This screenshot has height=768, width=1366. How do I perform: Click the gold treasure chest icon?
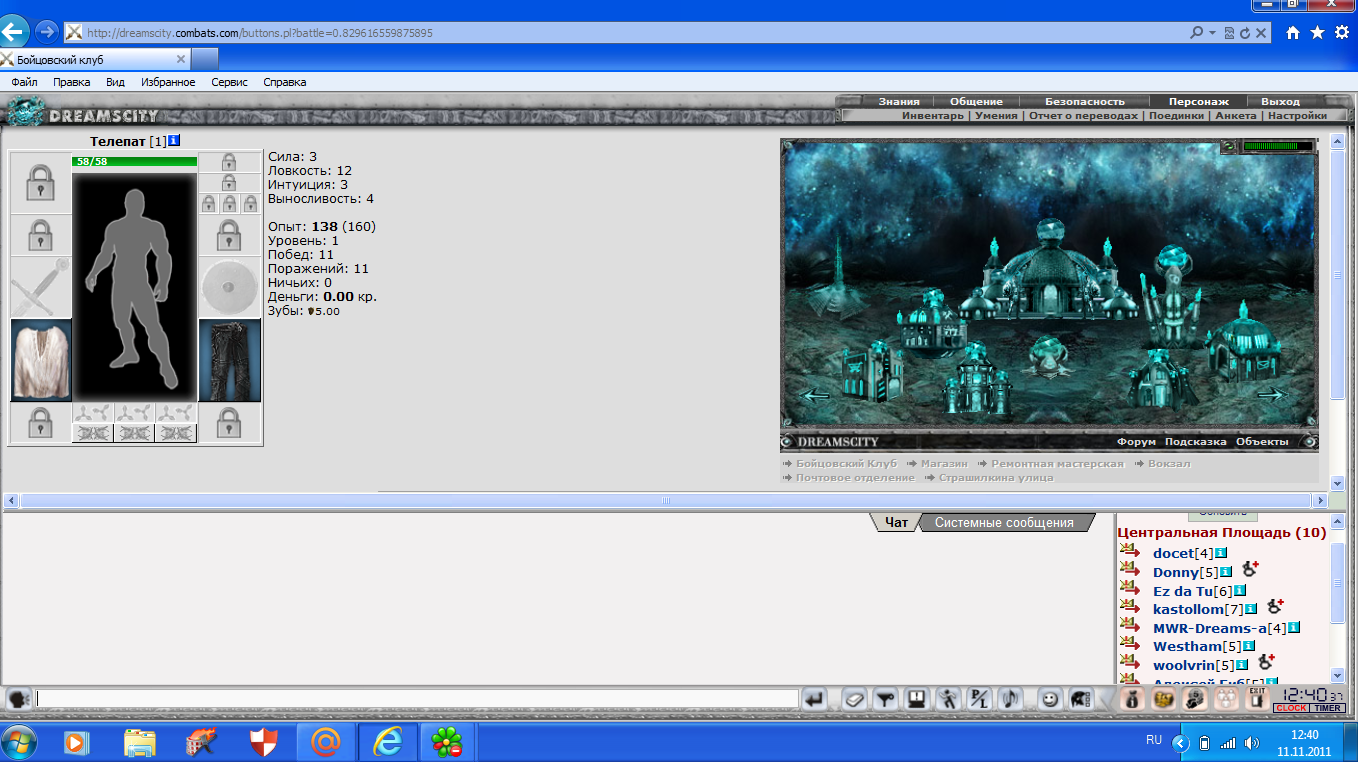point(1163,699)
